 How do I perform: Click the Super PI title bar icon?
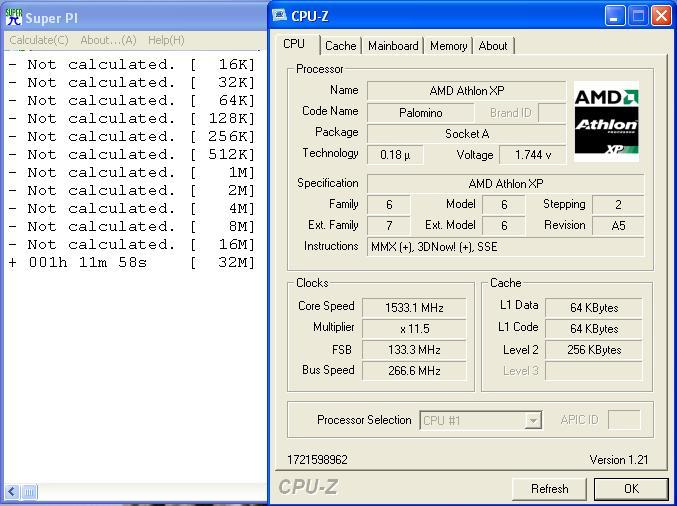click(x=13, y=16)
